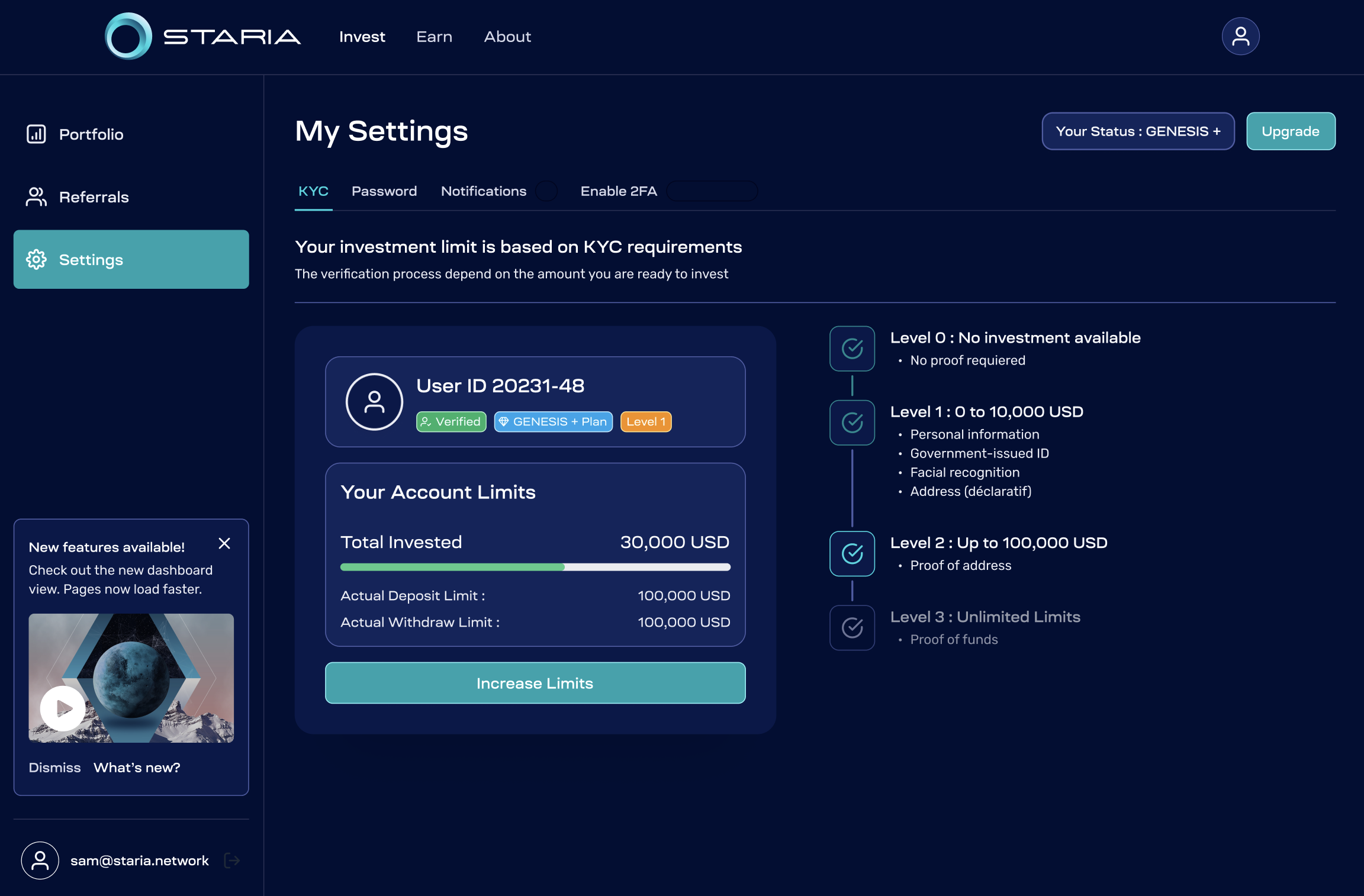The image size is (1364, 896).
Task: Dismiss the new features notification
Action: click(55, 767)
